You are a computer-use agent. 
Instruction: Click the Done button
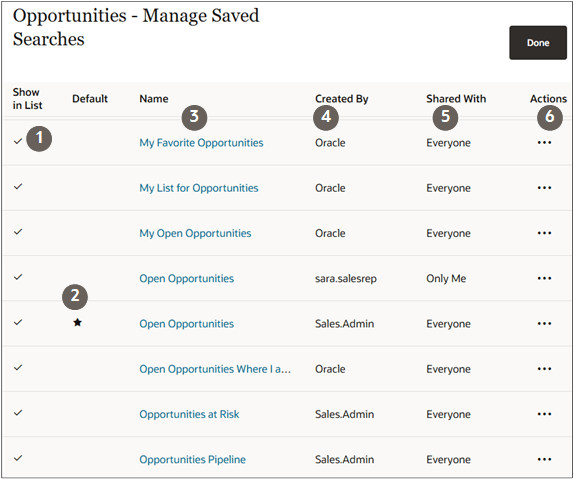pyautogui.click(x=538, y=43)
